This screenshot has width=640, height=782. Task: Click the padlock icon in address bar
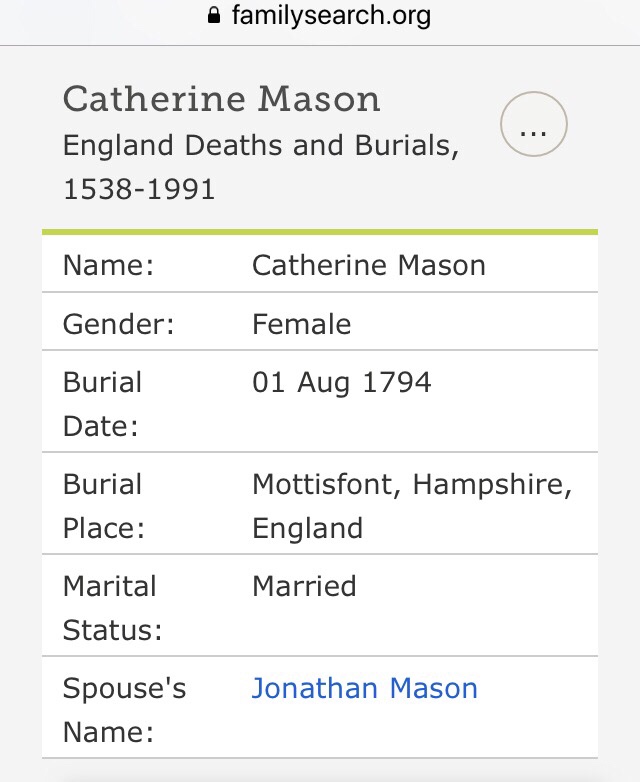tap(212, 16)
